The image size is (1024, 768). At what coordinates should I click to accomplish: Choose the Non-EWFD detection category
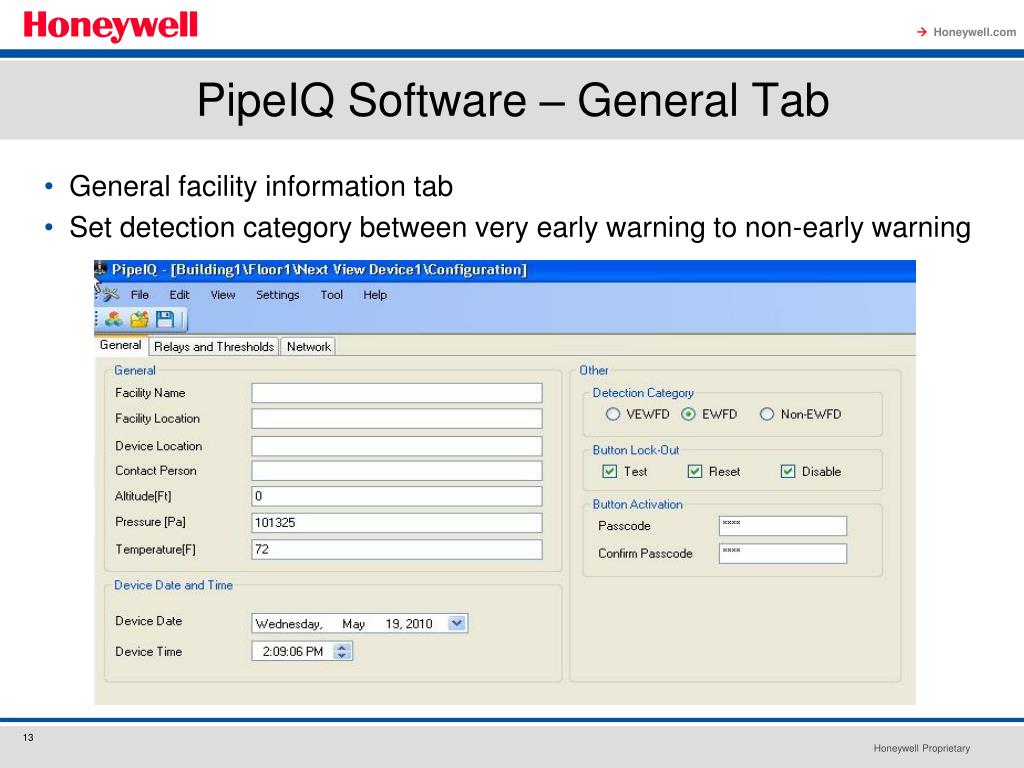pyautogui.click(x=767, y=414)
